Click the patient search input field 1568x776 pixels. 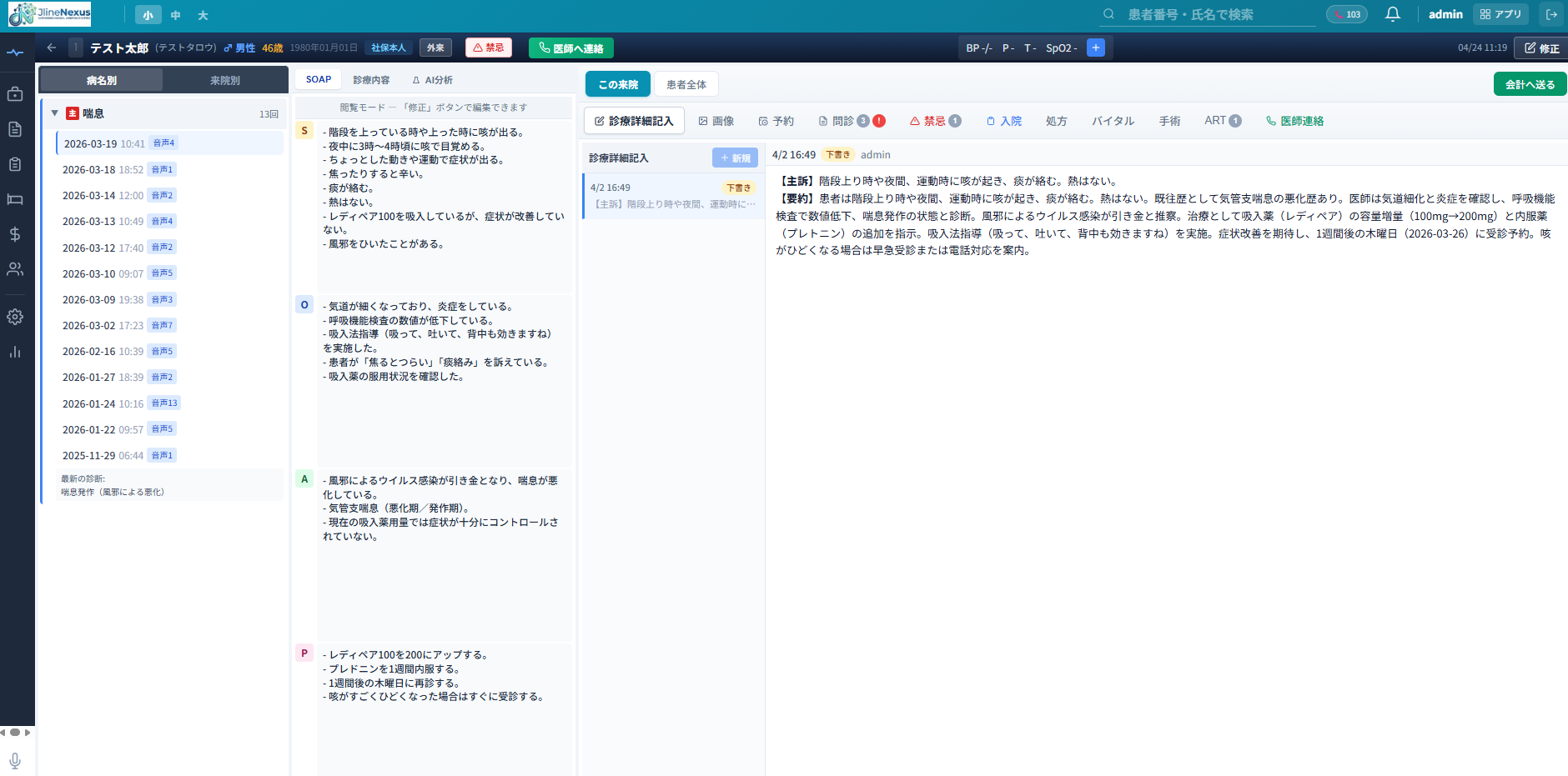[1209, 14]
